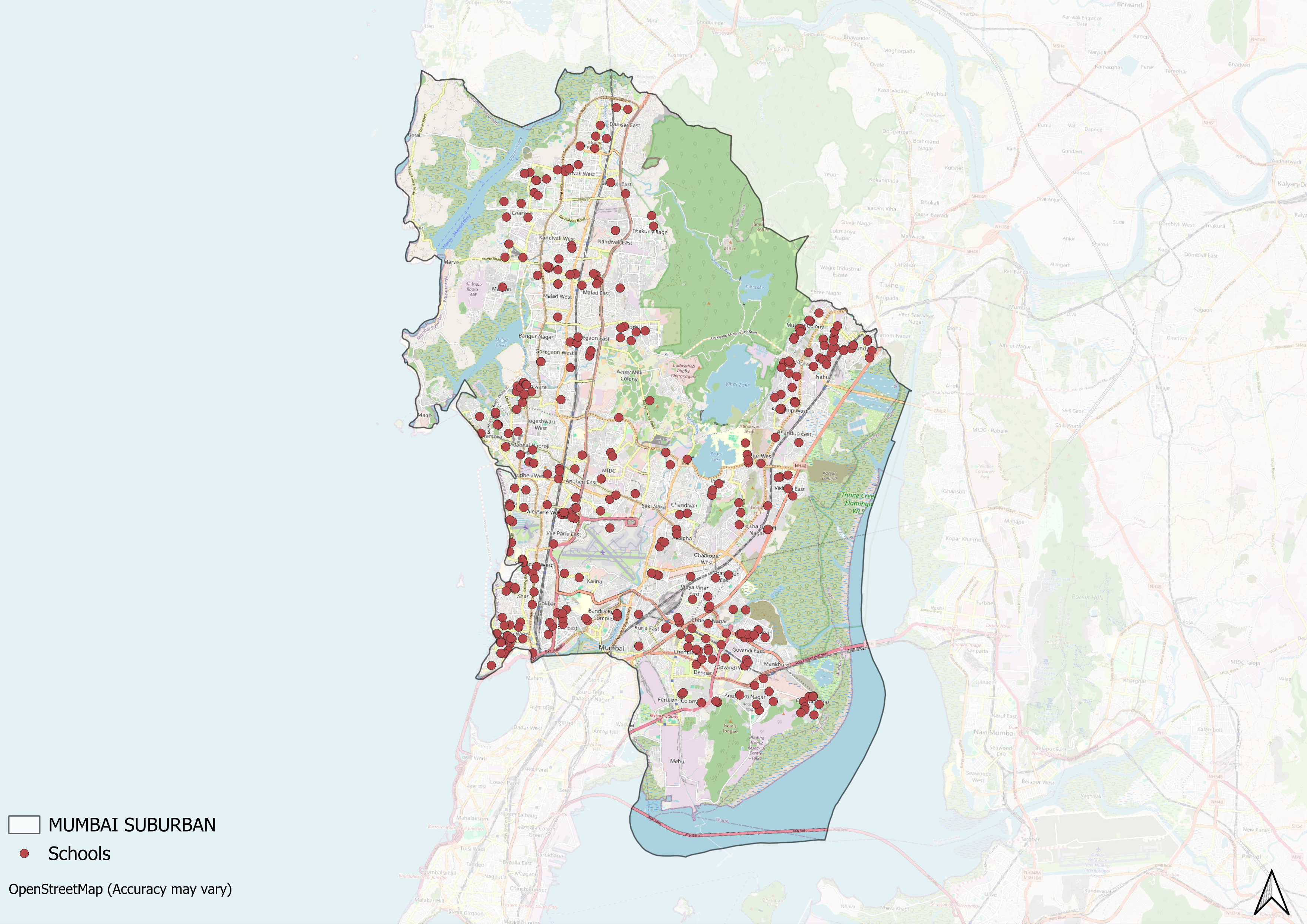Click the Bhiwandi label at top
1307x924 pixels.
(1130, 4)
